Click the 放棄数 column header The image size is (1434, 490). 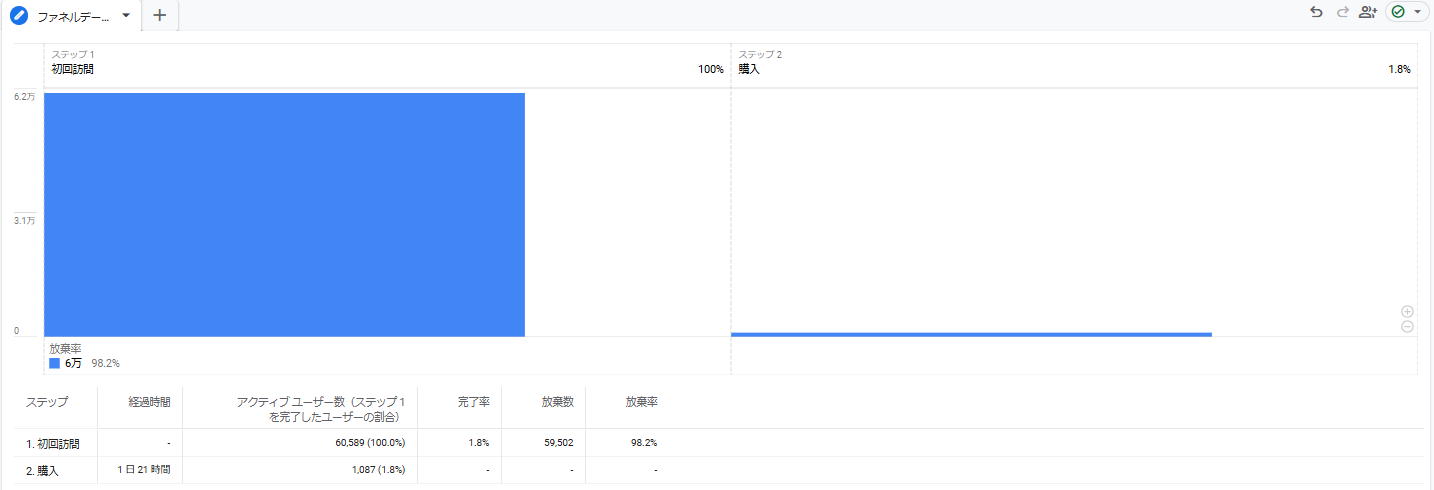(557, 402)
